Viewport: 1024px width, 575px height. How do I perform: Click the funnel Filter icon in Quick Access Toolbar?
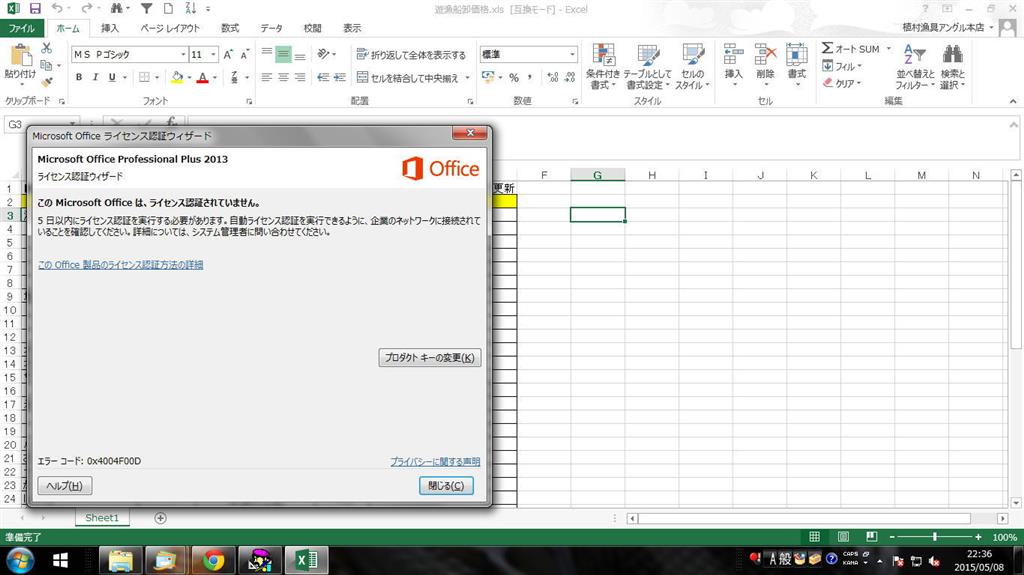146,8
